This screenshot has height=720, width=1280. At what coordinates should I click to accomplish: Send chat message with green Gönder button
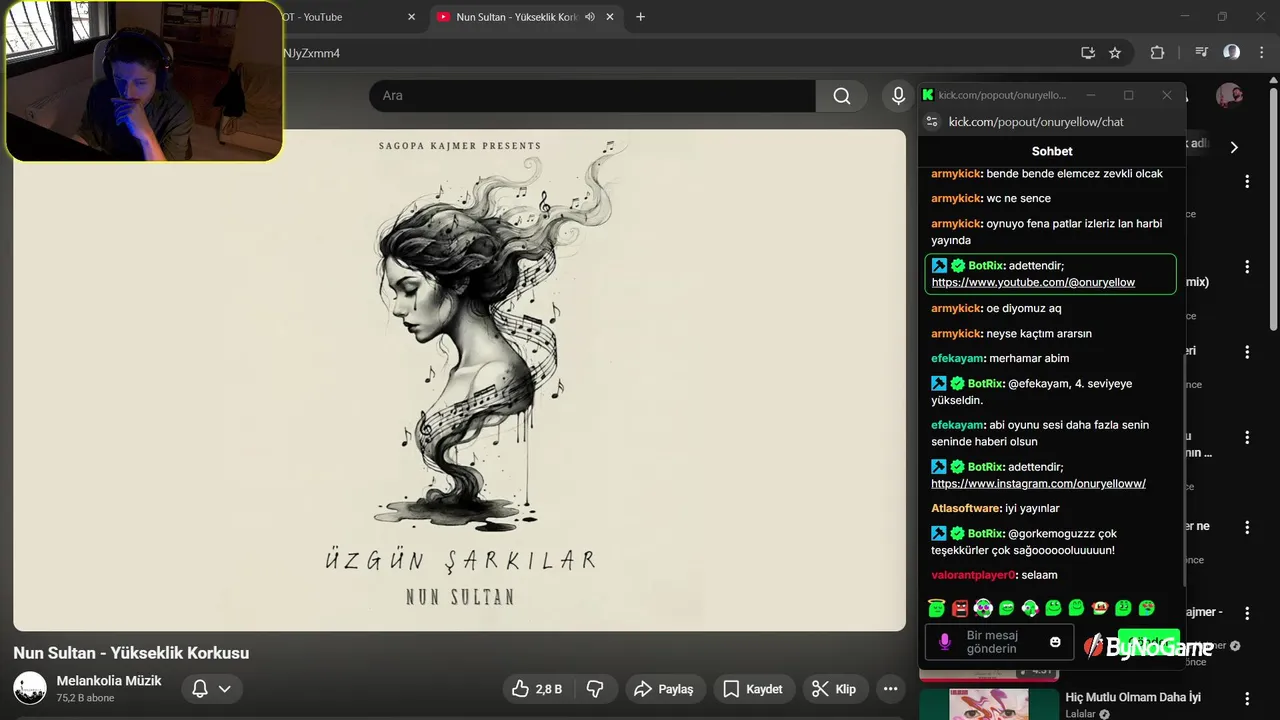point(1149,642)
